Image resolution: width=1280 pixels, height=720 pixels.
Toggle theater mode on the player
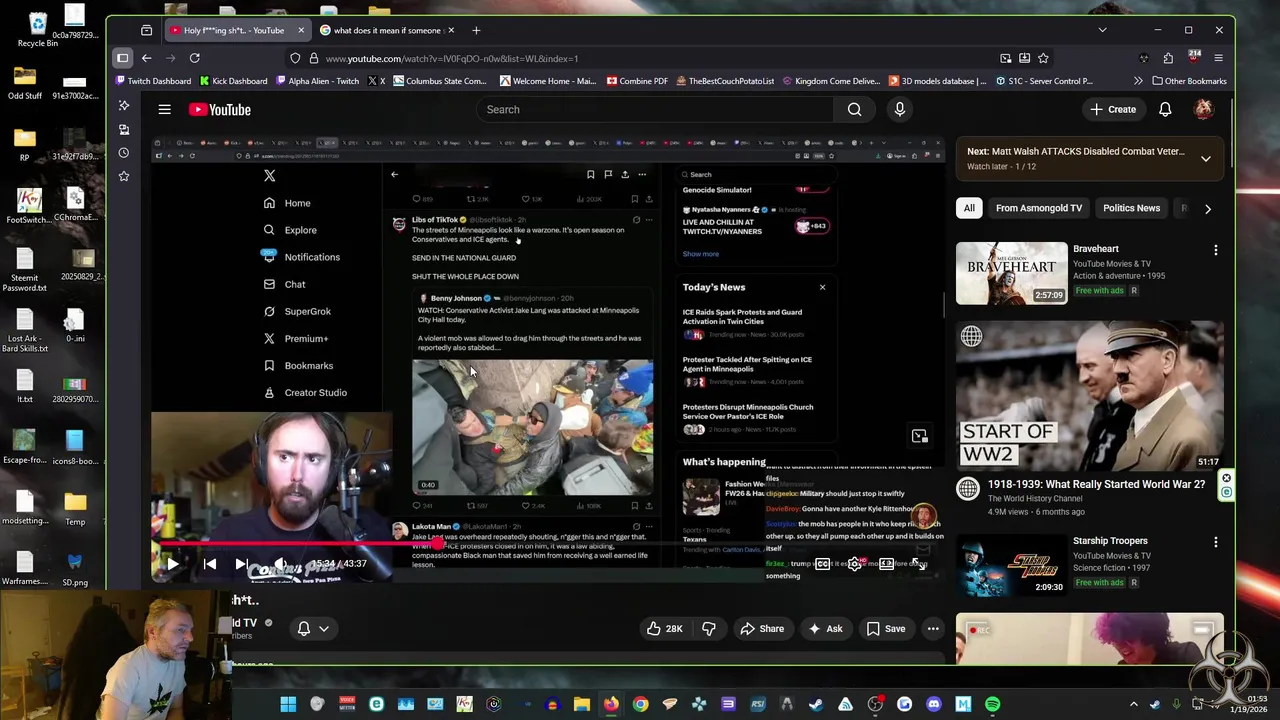click(886, 564)
